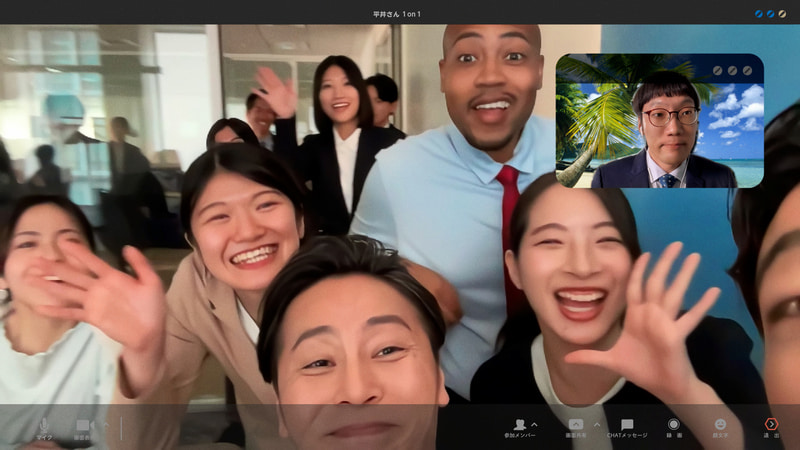Expand the chevron beside the participants icon
The width and height of the screenshot is (800, 450).
pos(535,423)
